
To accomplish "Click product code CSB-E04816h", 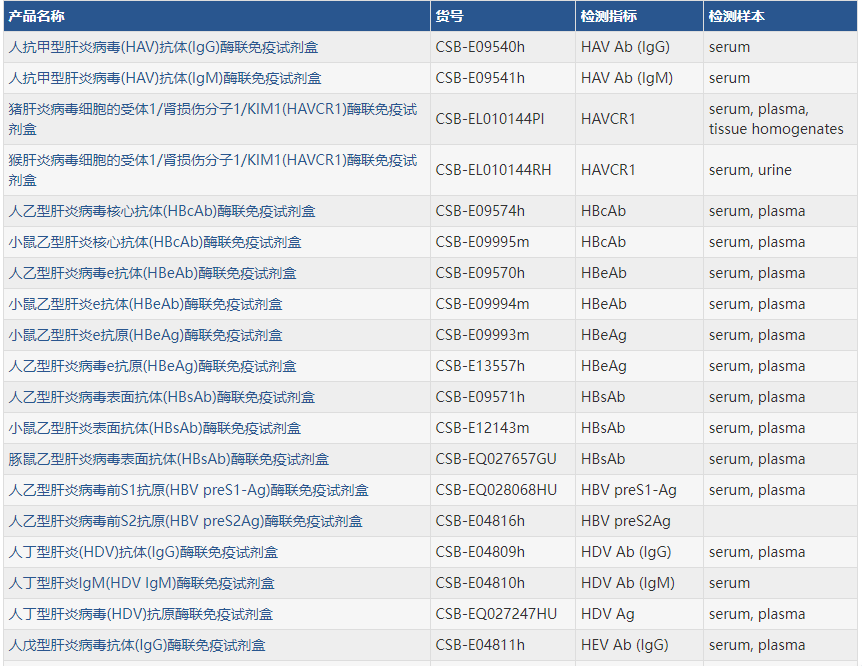I will [480, 521].
